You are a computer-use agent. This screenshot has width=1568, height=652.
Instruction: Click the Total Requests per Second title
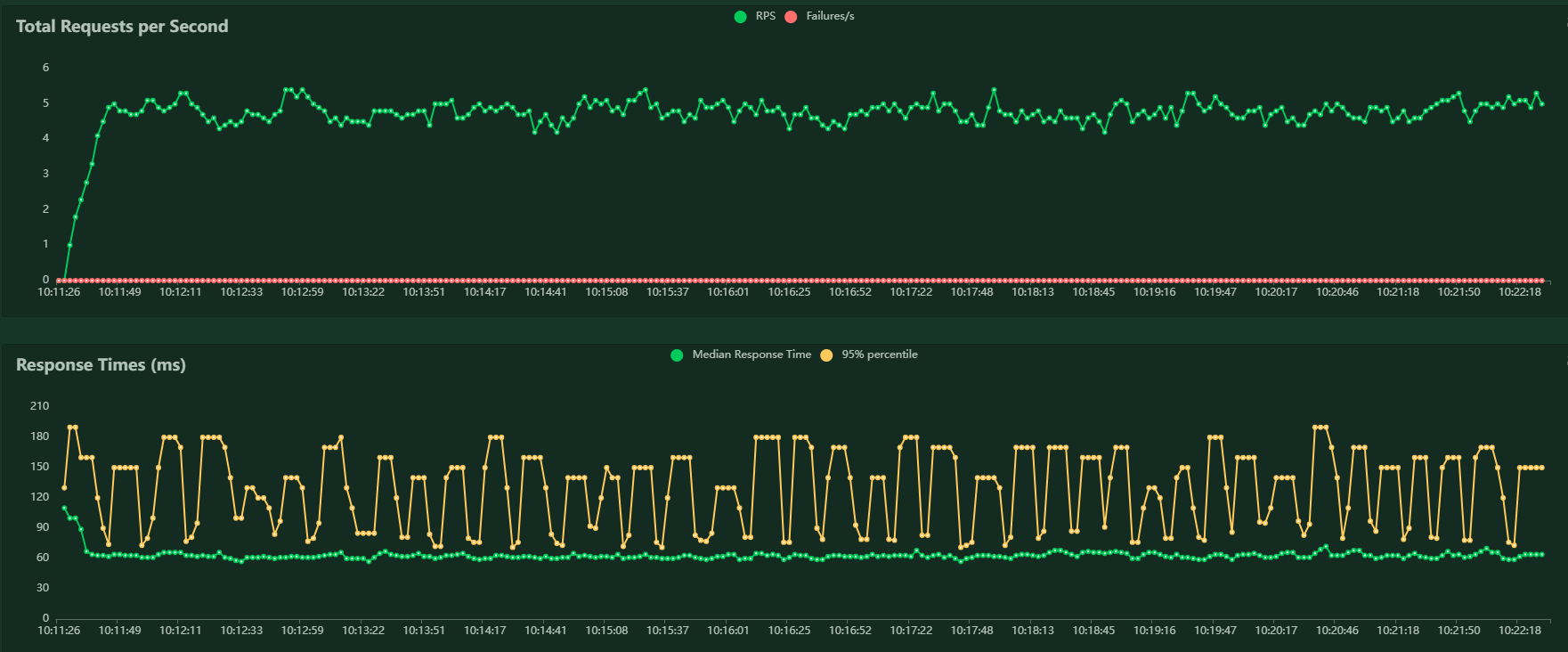click(x=122, y=27)
